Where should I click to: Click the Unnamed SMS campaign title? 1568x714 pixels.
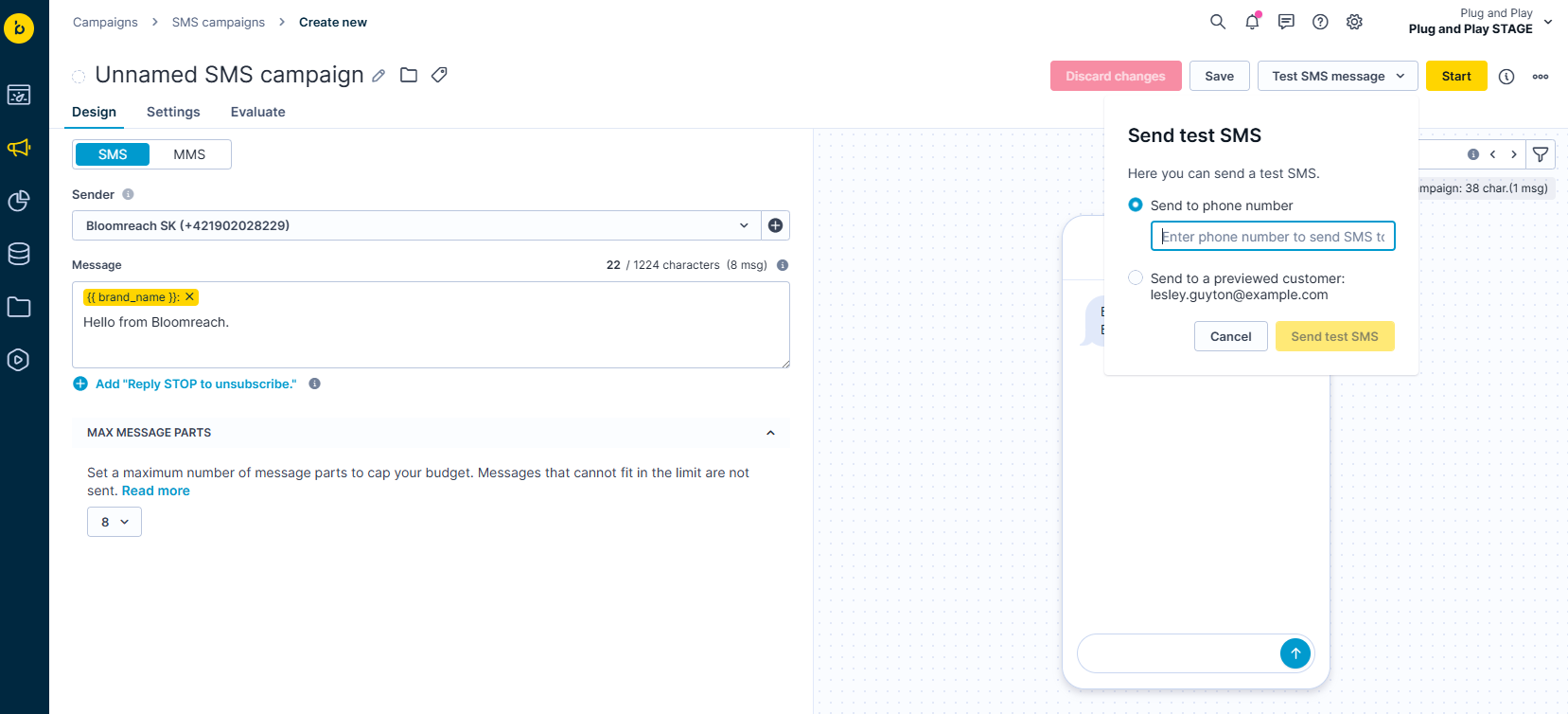coord(230,75)
